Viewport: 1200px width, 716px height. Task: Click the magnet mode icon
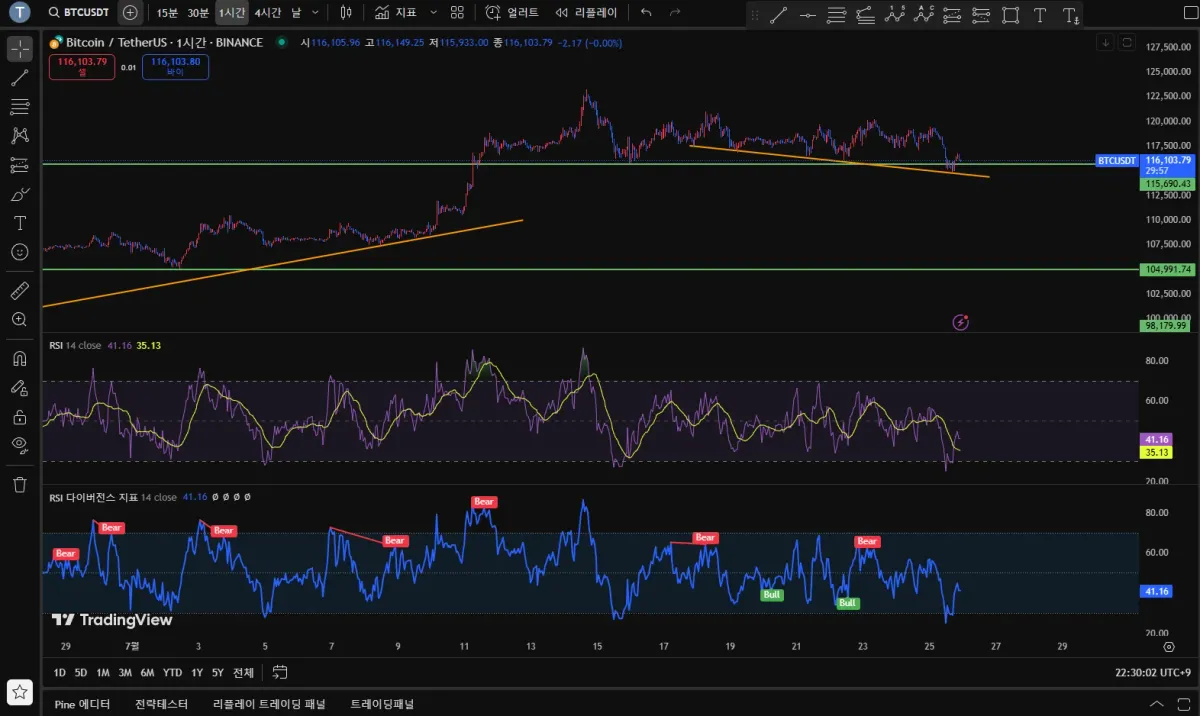19,358
